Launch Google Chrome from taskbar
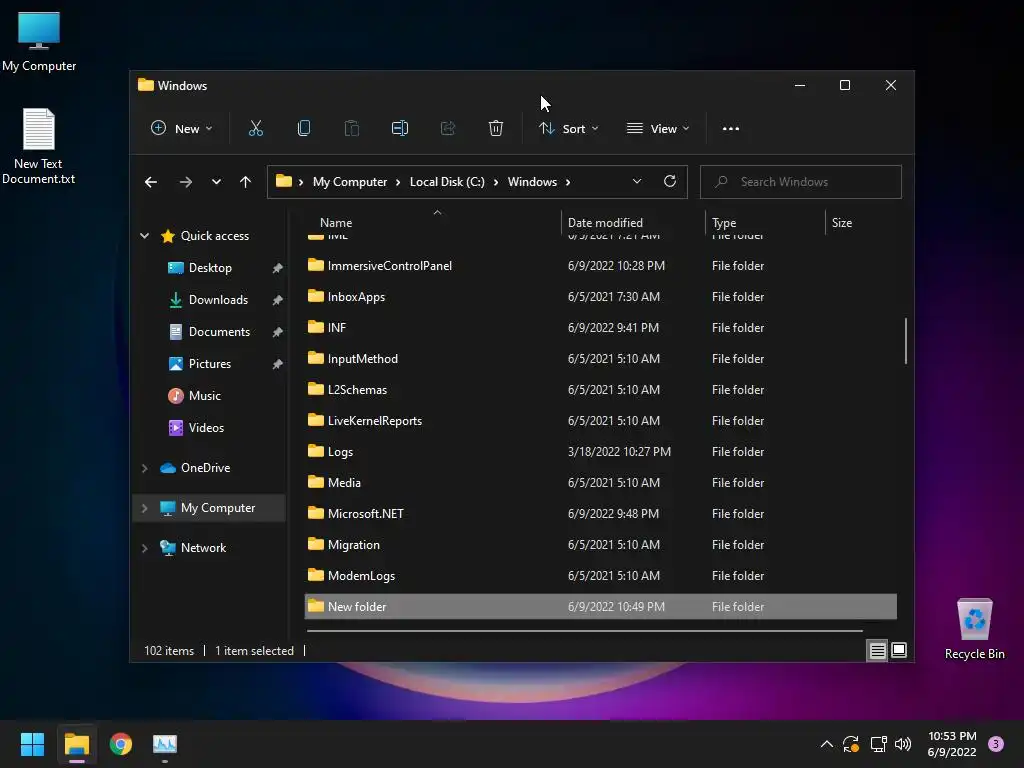Screen dimensions: 1024x768 [121, 744]
